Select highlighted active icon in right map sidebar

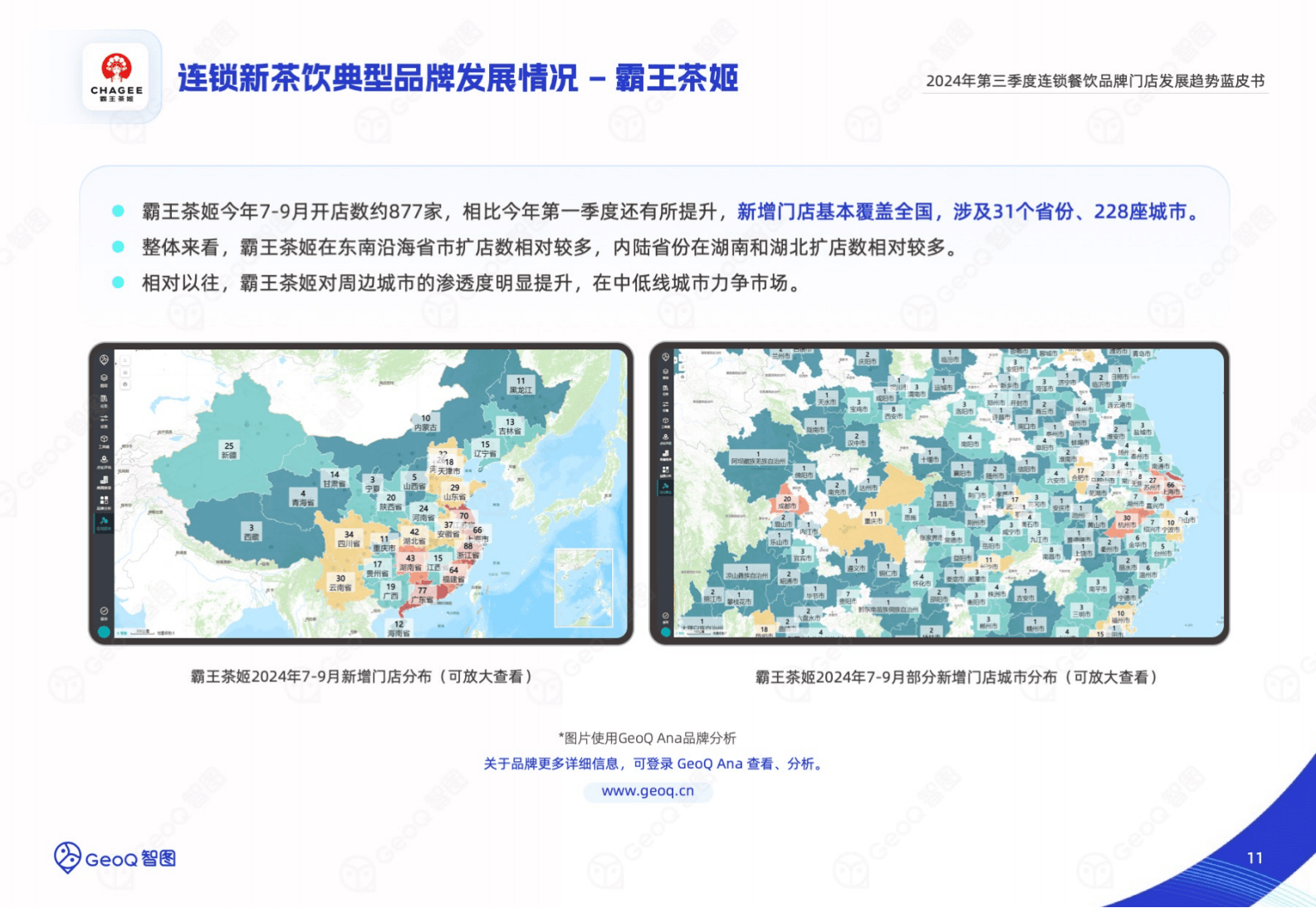click(x=666, y=487)
